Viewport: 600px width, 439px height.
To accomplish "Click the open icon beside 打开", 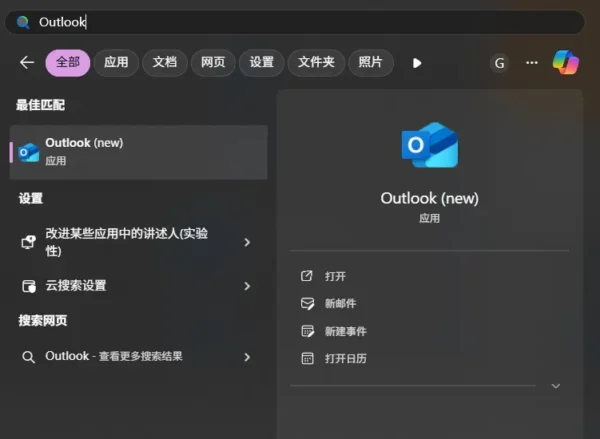I will pos(307,276).
